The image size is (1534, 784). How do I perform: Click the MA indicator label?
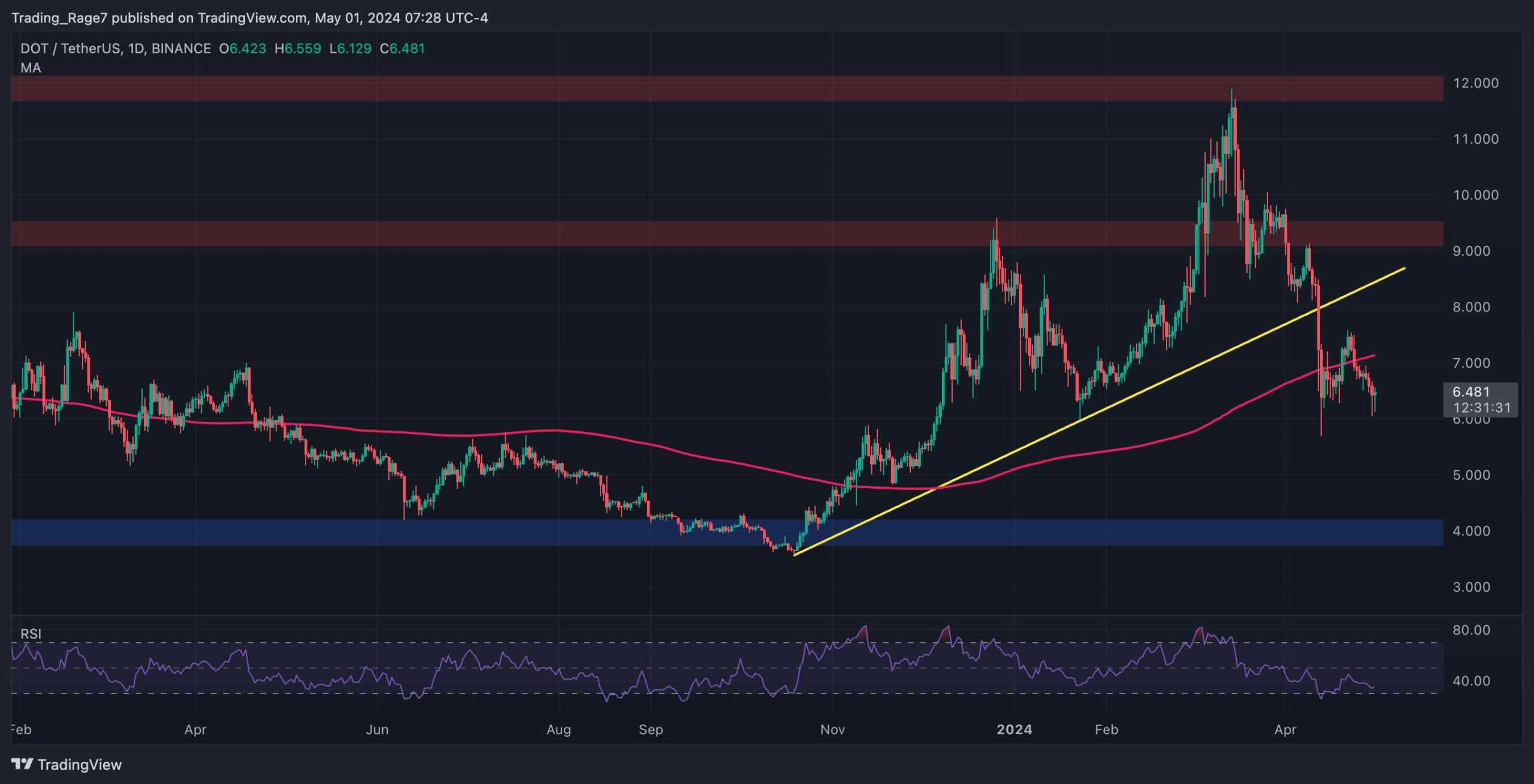click(x=31, y=68)
